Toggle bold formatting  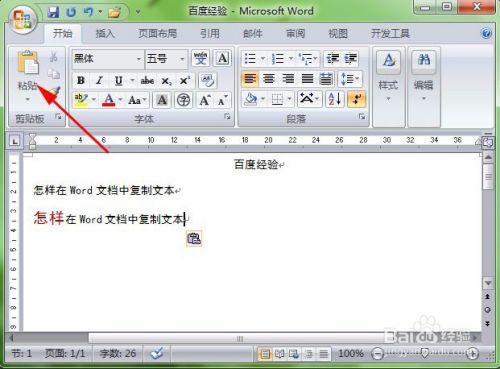(81, 80)
